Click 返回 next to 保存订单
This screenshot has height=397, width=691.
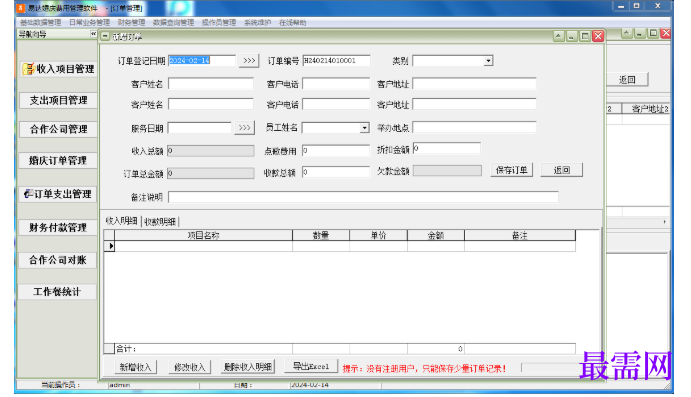562,170
